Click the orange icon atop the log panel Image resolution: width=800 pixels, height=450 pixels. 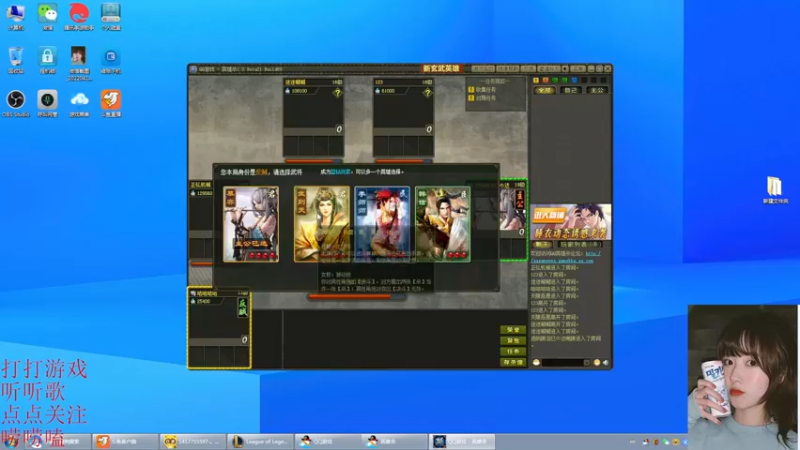coord(545,80)
